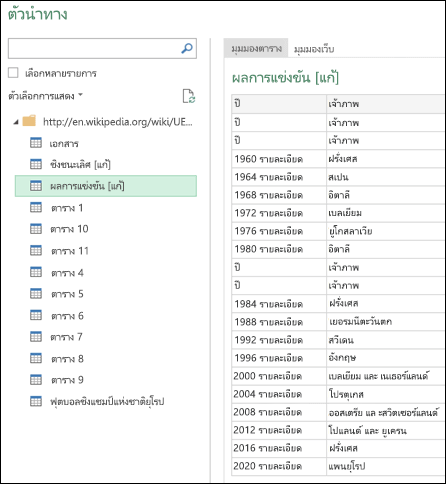446x484 pixels.
Task: Select the ตาราง 10 item
Action: 69,229
